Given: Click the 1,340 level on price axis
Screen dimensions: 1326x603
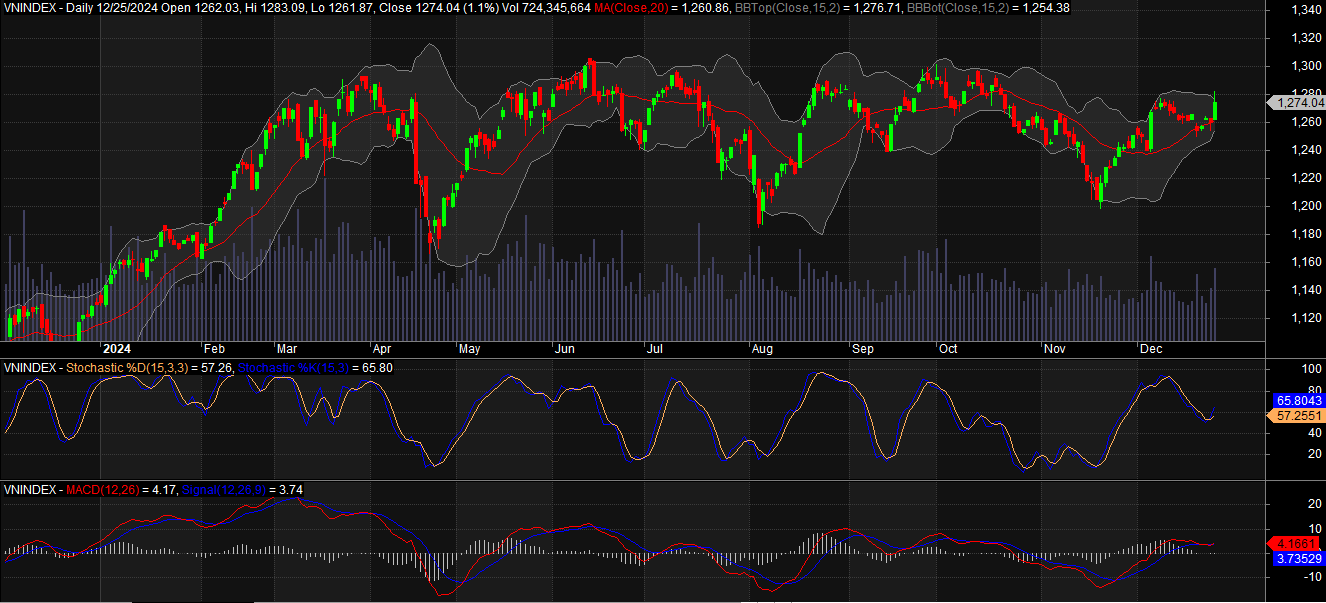Looking at the screenshot, I should (x=1303, y=10).
